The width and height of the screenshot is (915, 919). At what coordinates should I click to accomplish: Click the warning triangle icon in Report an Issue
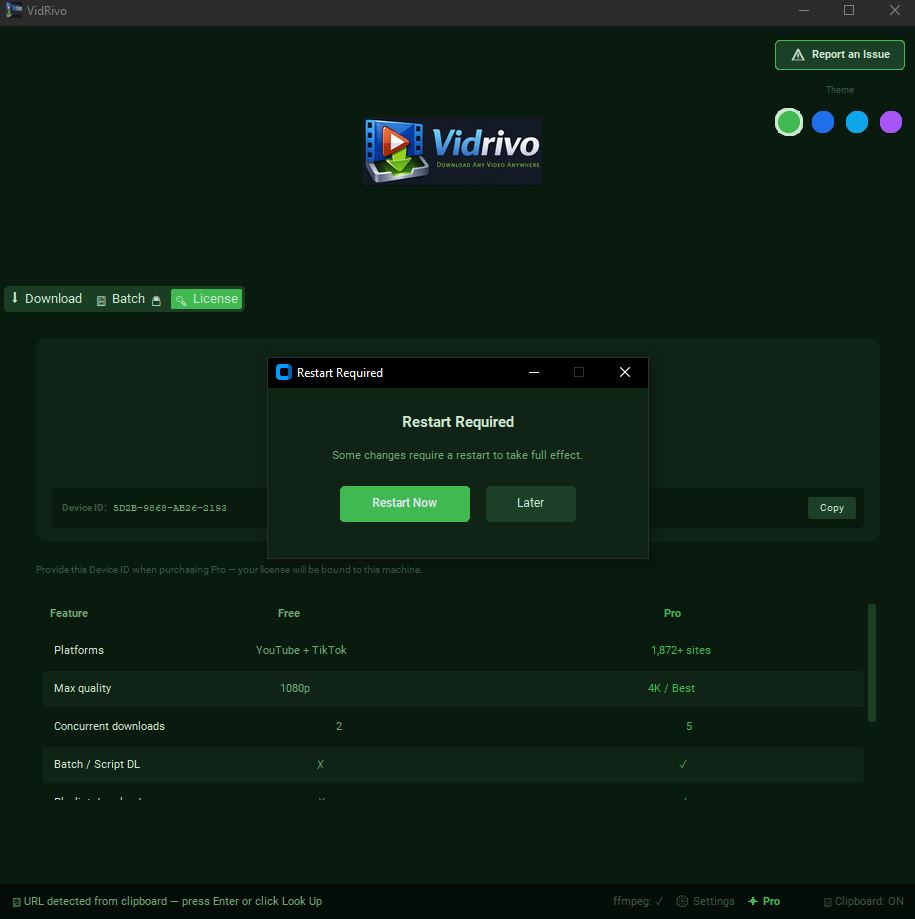tap(798, 55)
